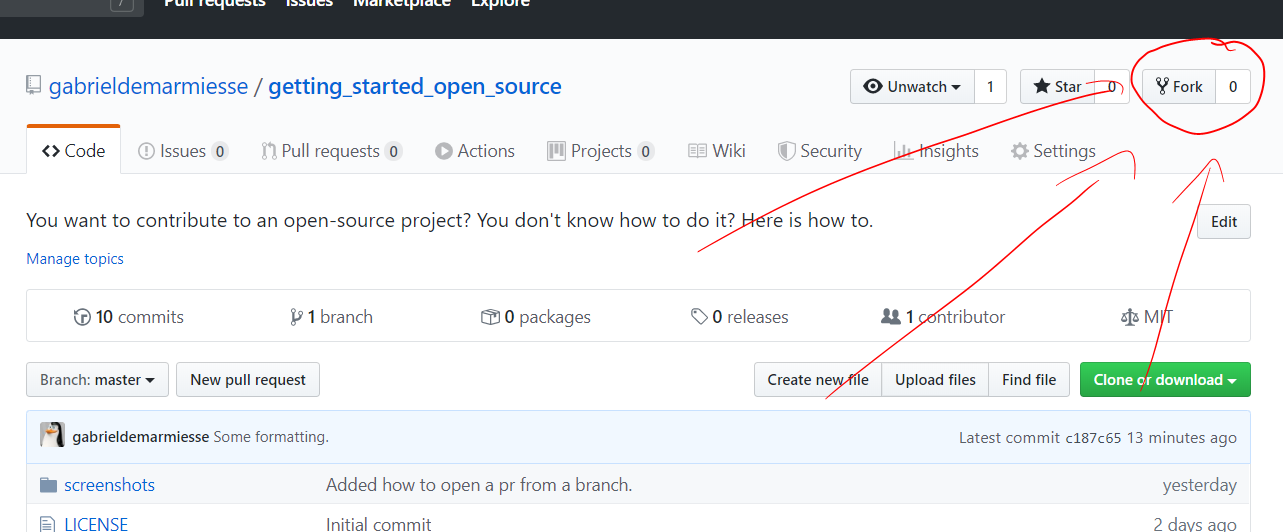The height and width of the screenshot is (532, 1283).
Task: Click the eye icon on Unwatch
Action: (x=873, y=87)
